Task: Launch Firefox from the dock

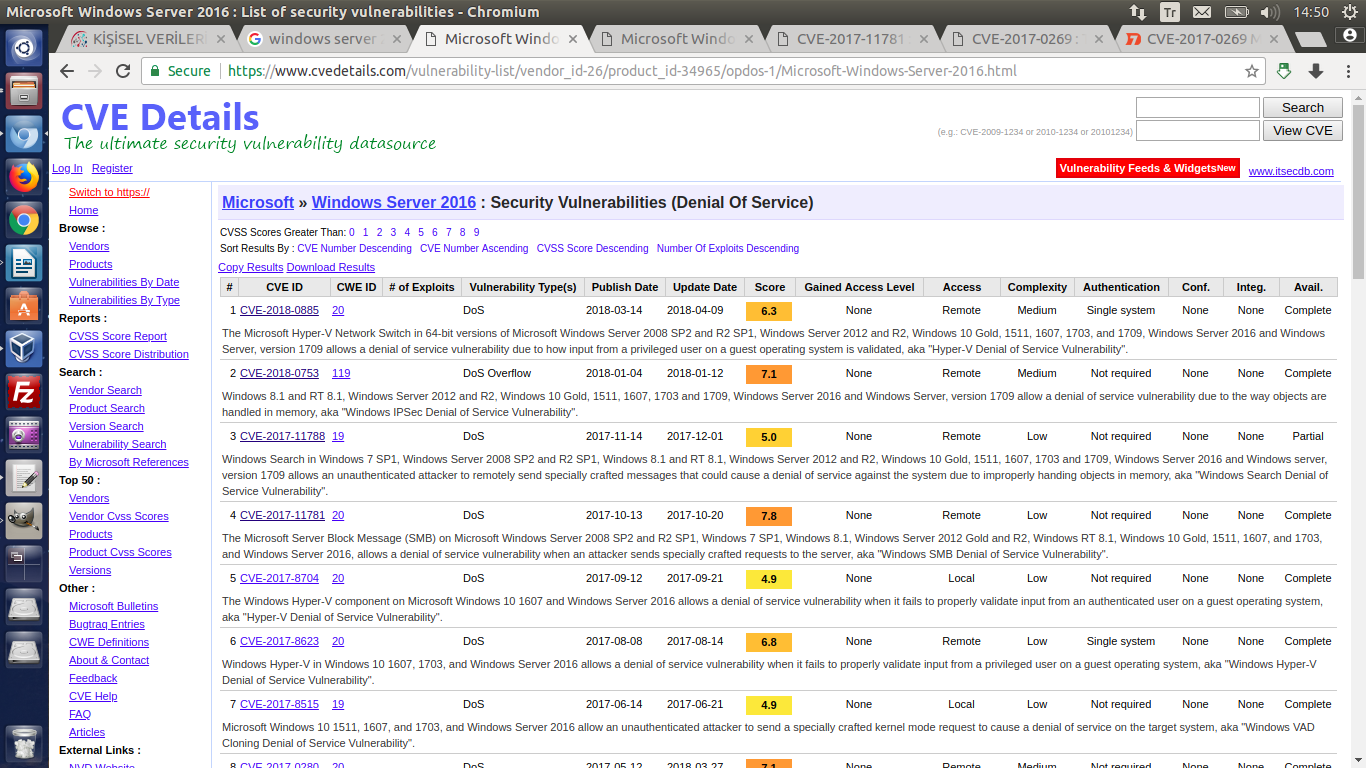Action: tap(24, 177)
